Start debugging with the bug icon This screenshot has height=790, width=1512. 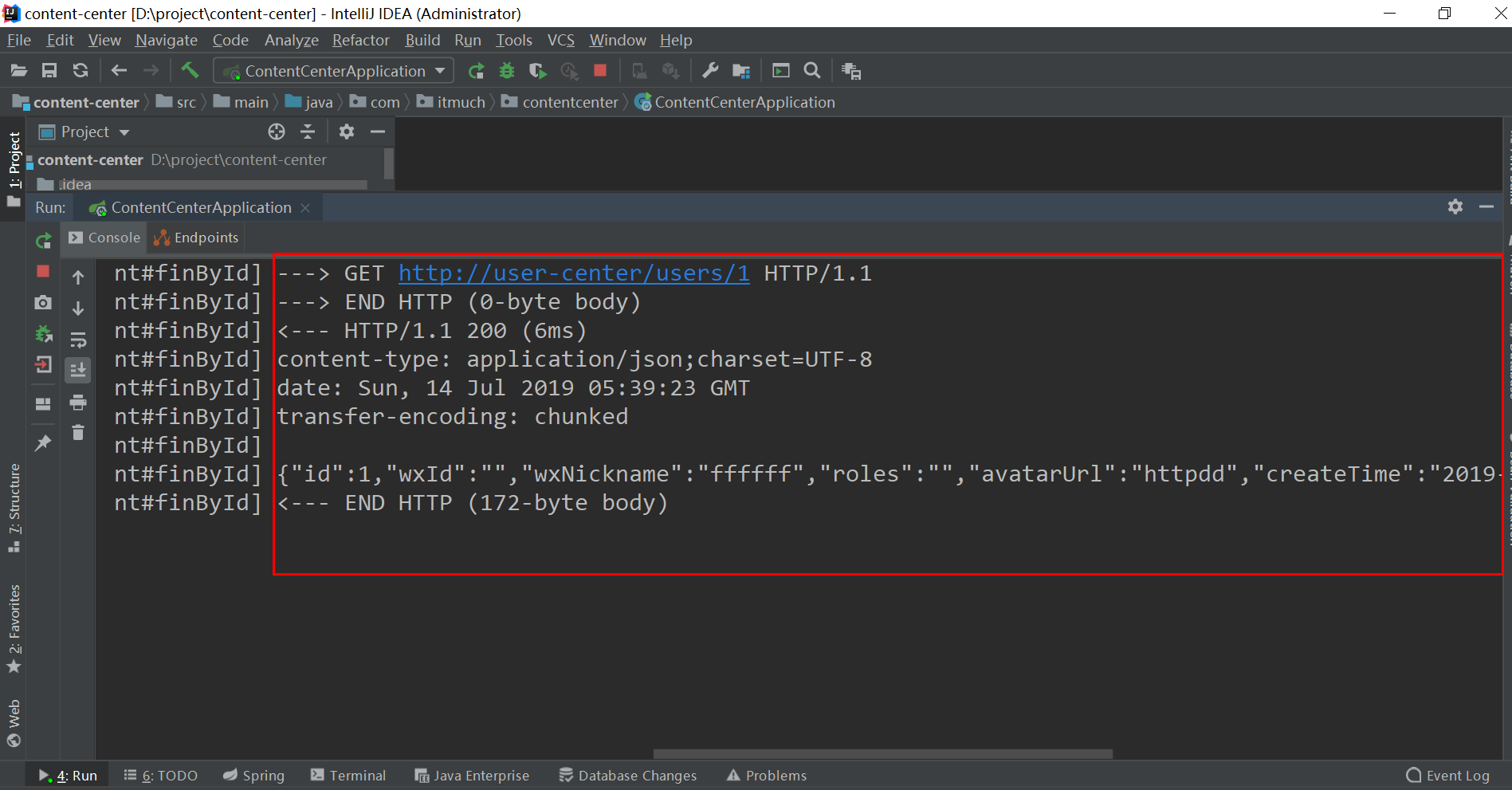(x=507, y=71)
